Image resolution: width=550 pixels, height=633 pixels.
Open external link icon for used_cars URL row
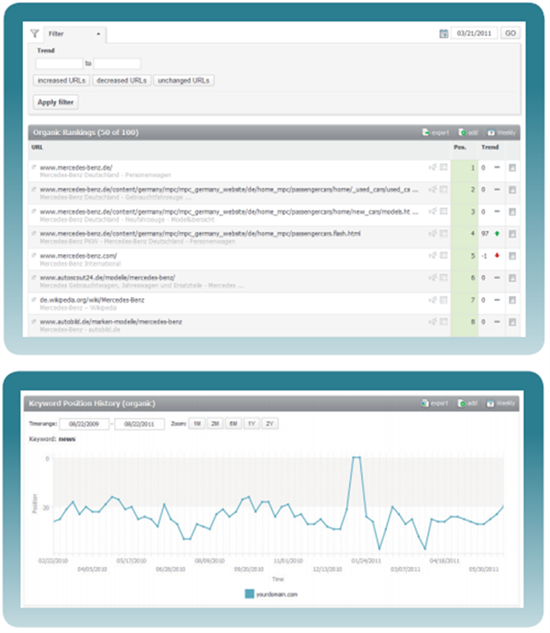[x=34, y=189]
